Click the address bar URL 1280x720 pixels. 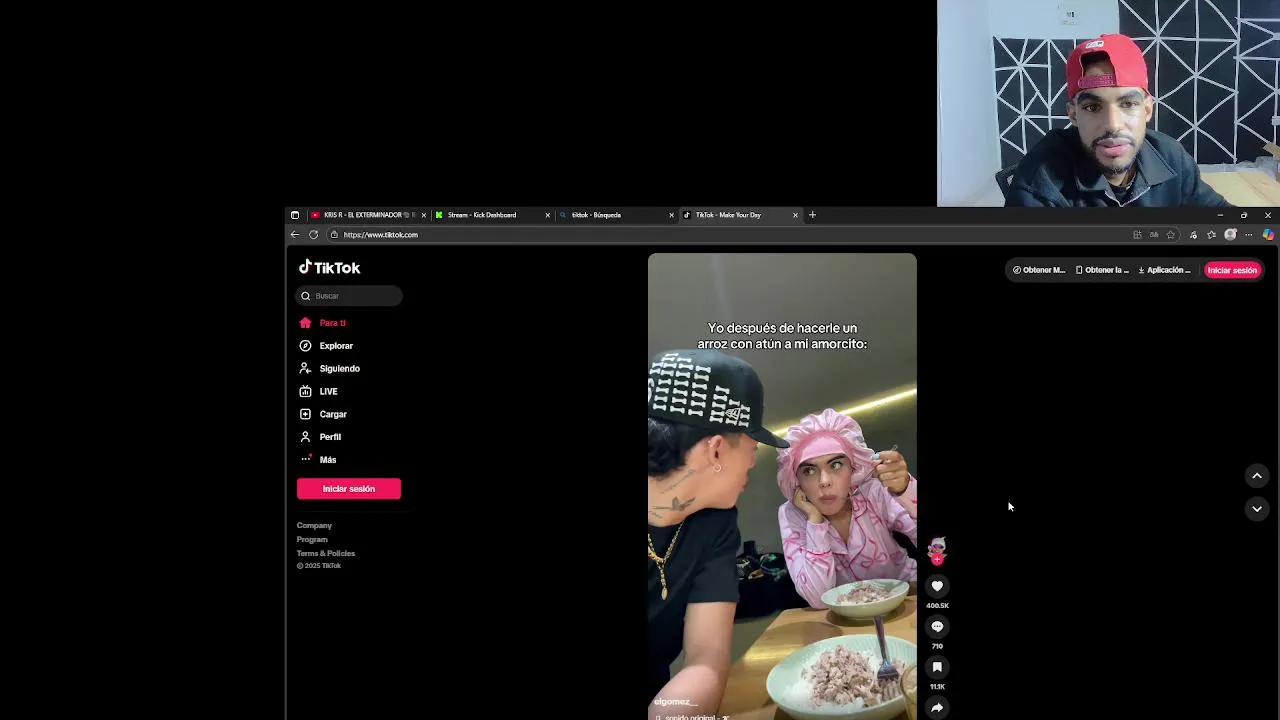point(381,235)
